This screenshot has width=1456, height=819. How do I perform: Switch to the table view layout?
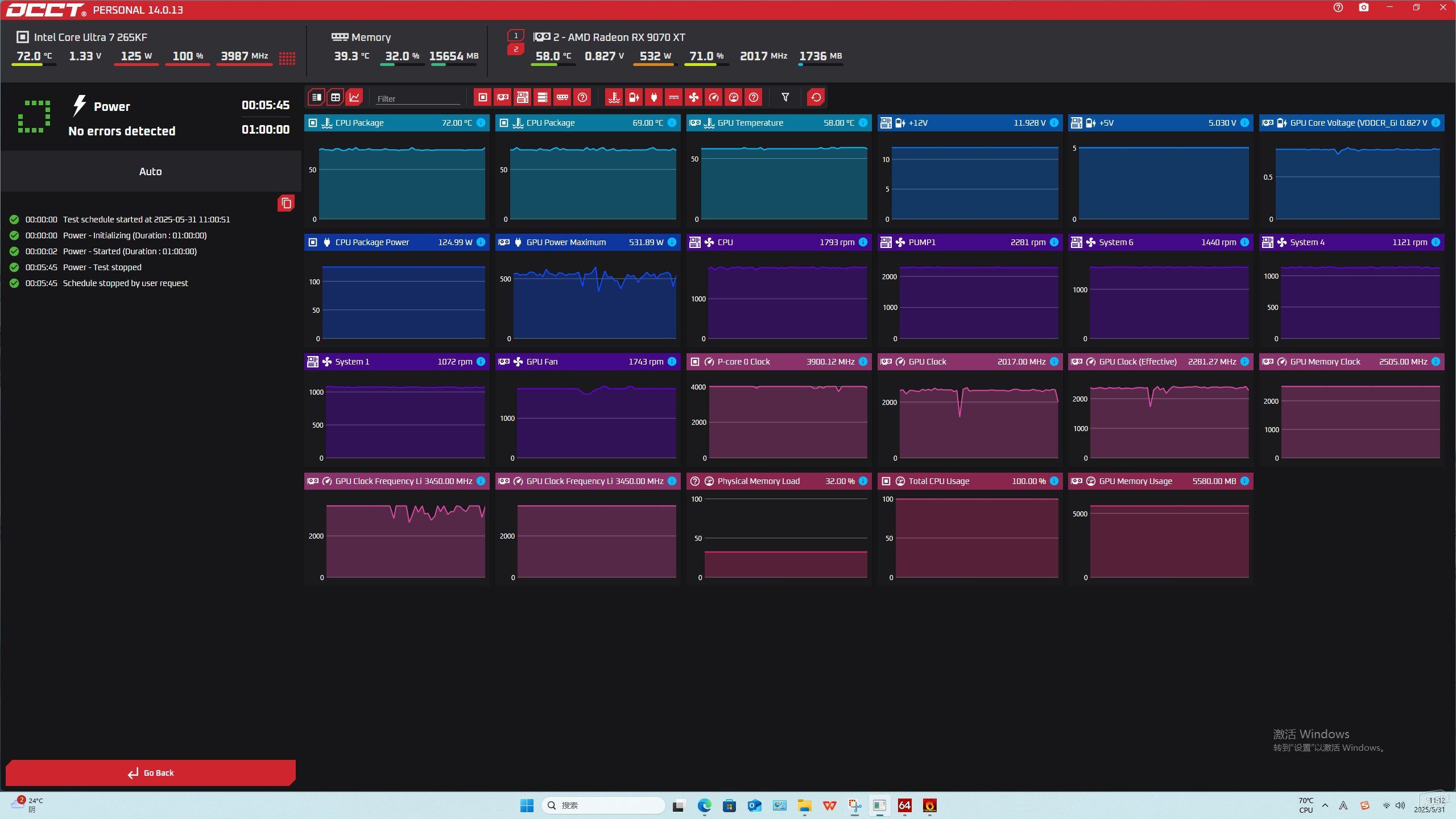pyautogui.click(x=336, y=97)
